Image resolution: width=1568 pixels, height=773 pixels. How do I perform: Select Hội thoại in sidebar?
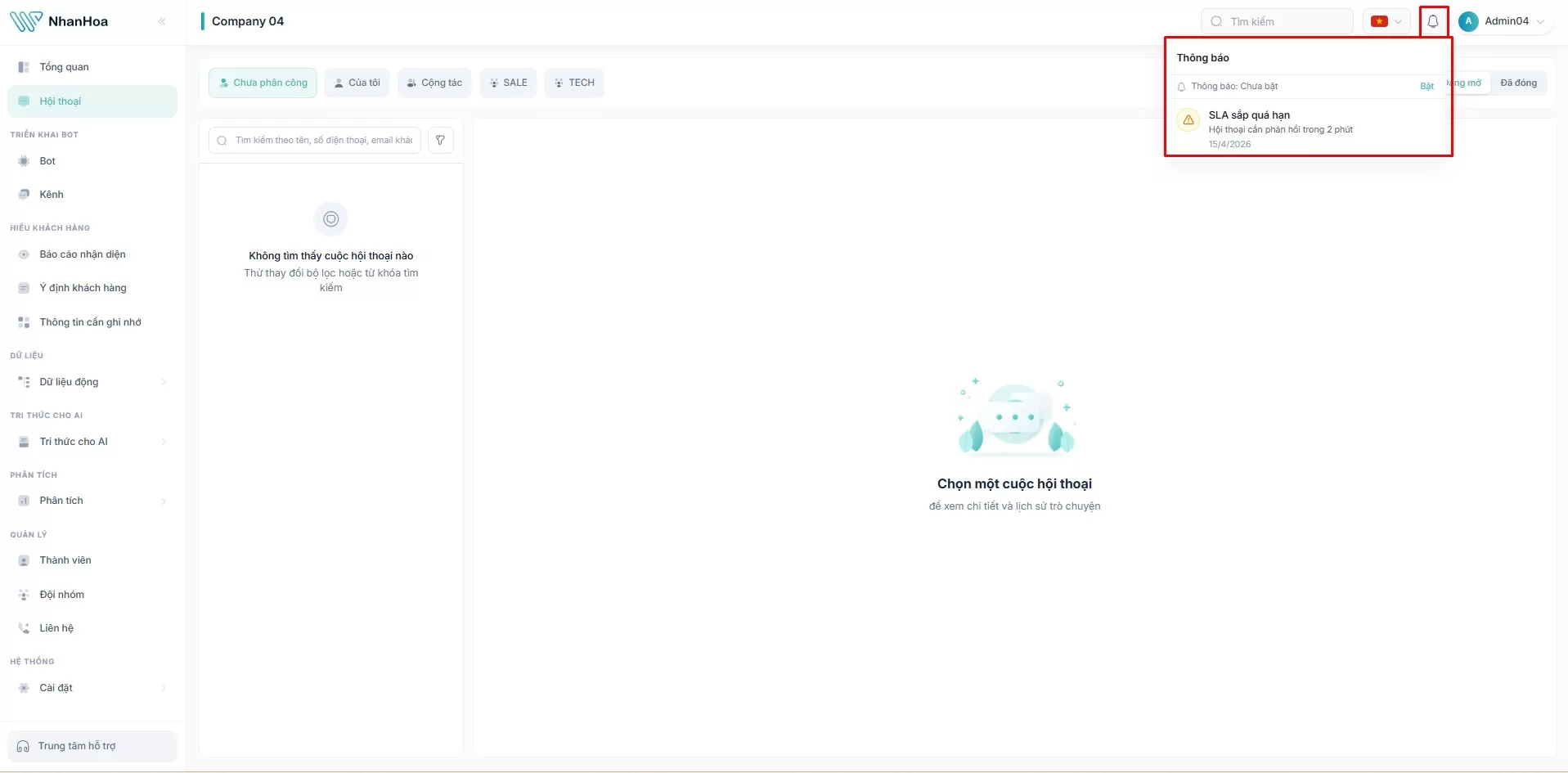point(92,101)
